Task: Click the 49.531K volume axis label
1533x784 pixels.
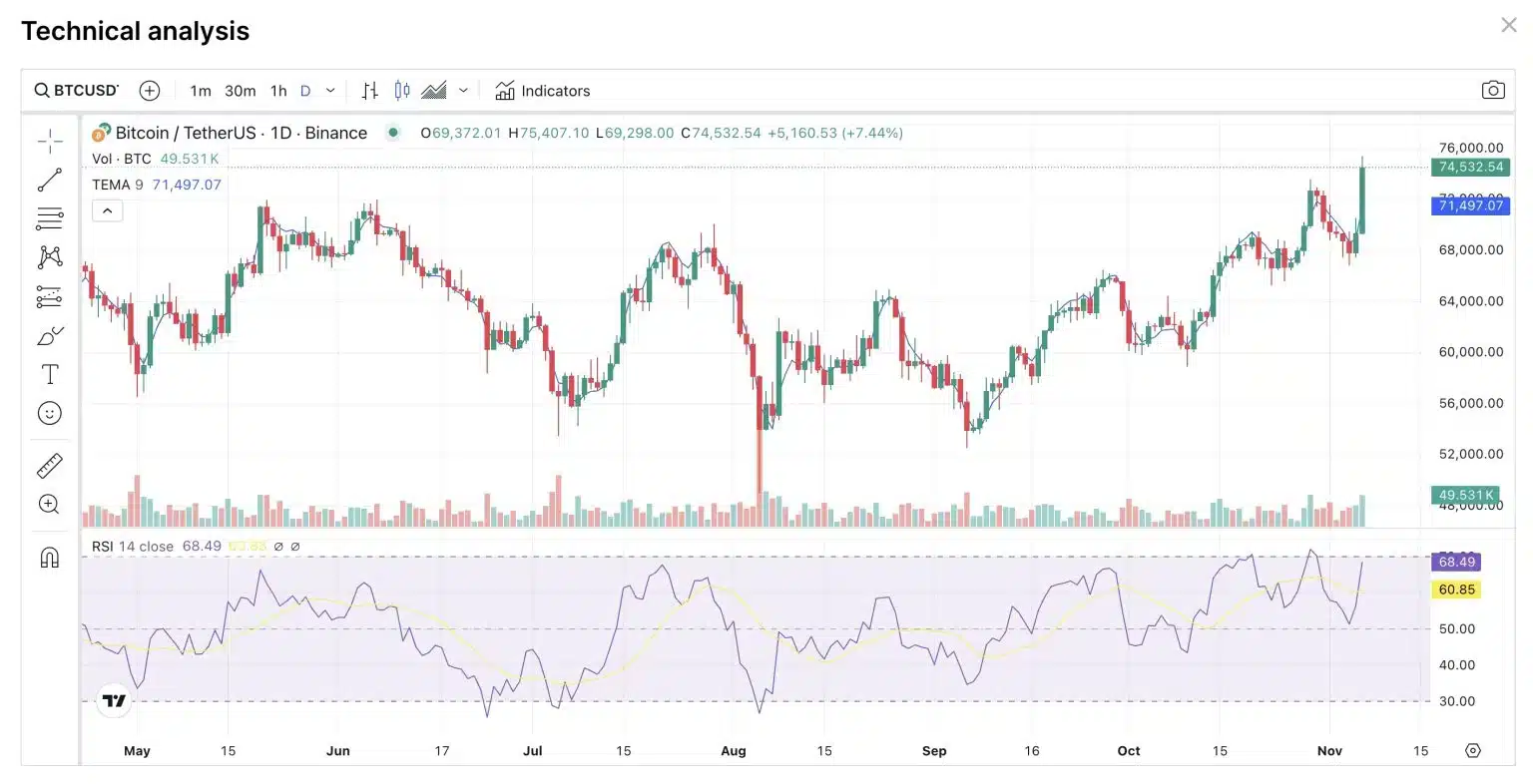Action: tap(1465, 495)
